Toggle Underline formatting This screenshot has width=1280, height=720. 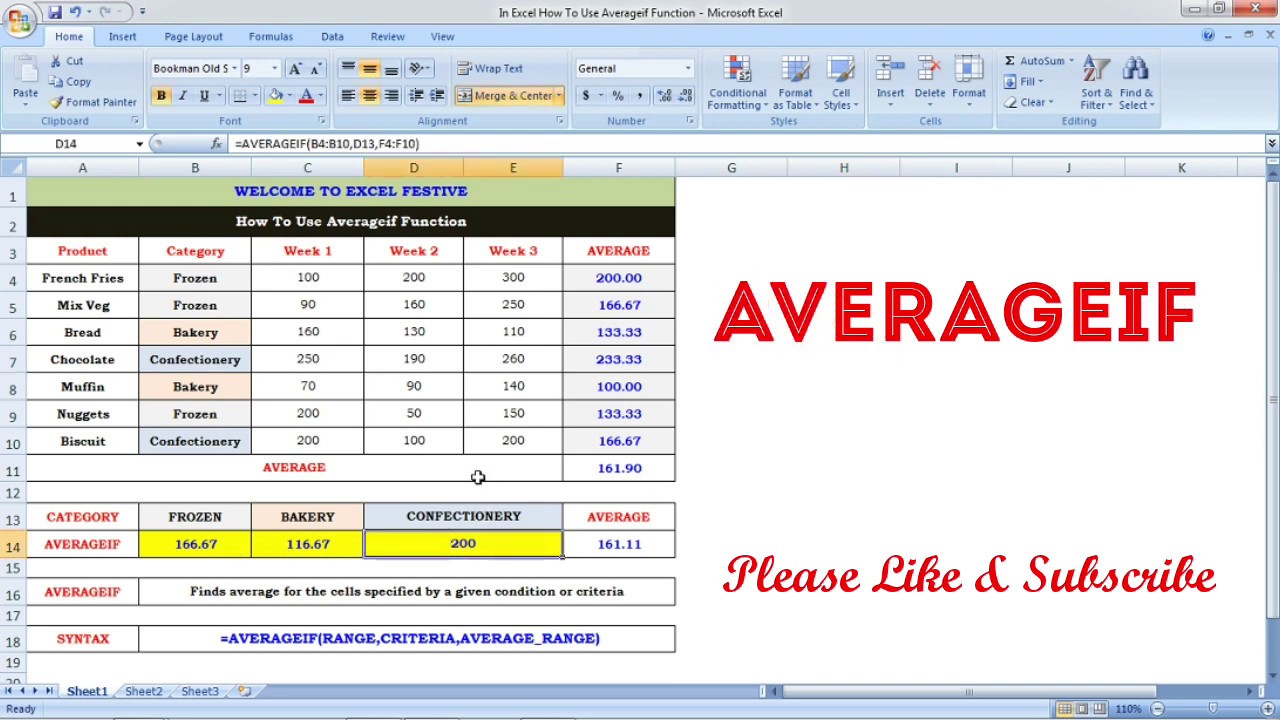pos(204,96)
